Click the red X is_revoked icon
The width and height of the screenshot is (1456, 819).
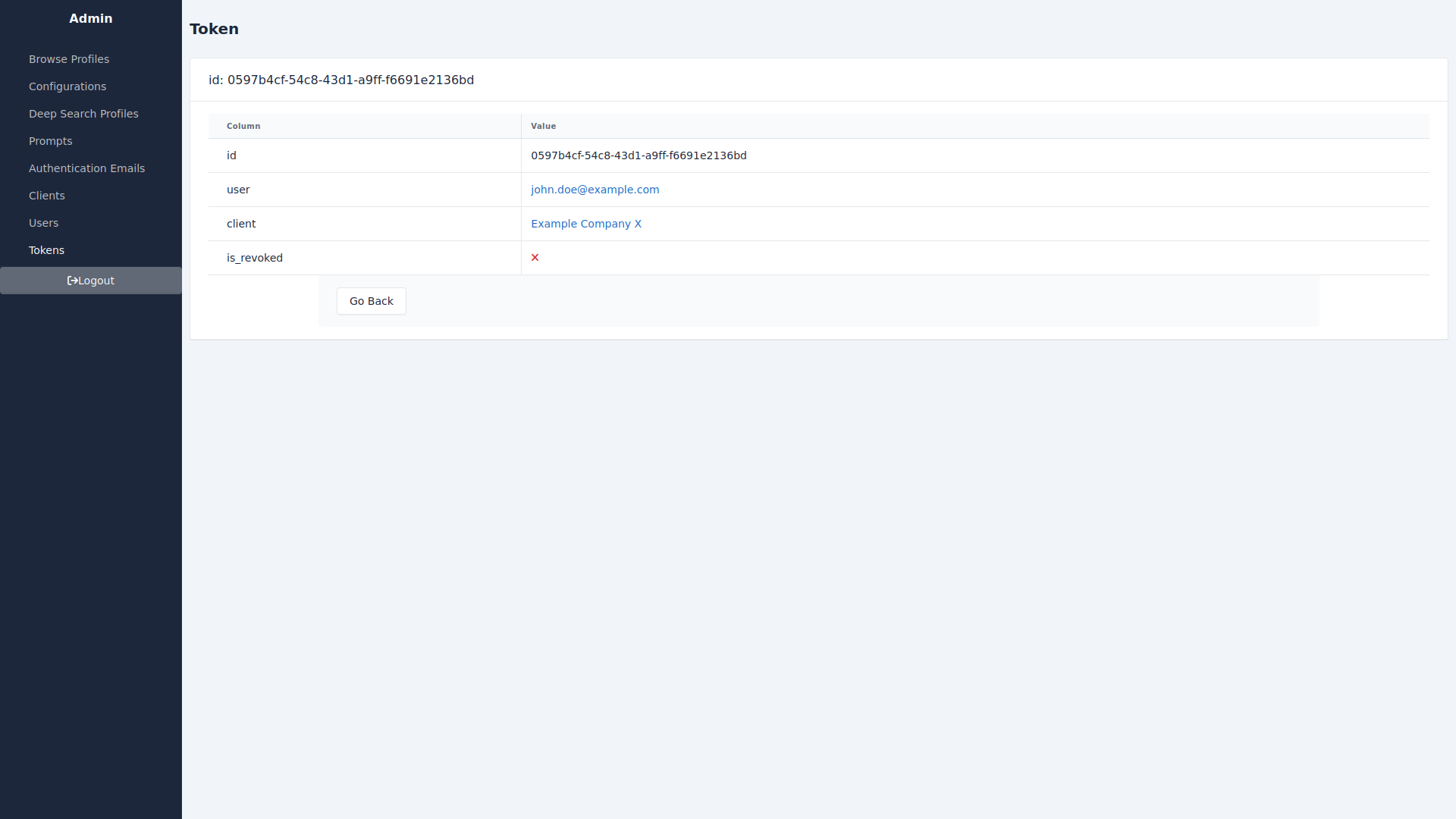pos(535,258)
